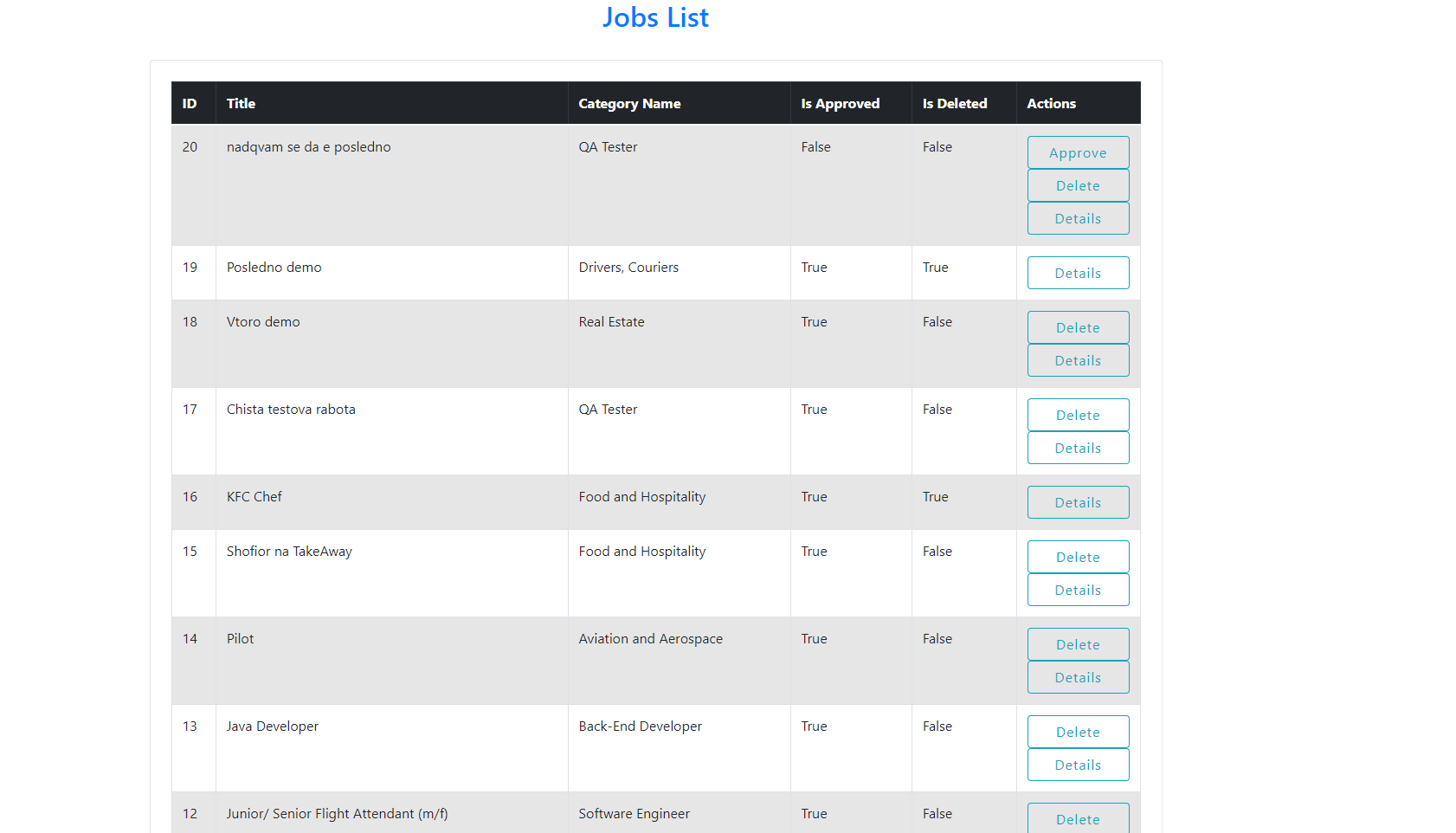The height and width of the screenshot is (833, 1456).
Task: Delete the "Vtoro demo" job
Action: click(1078, 326)
